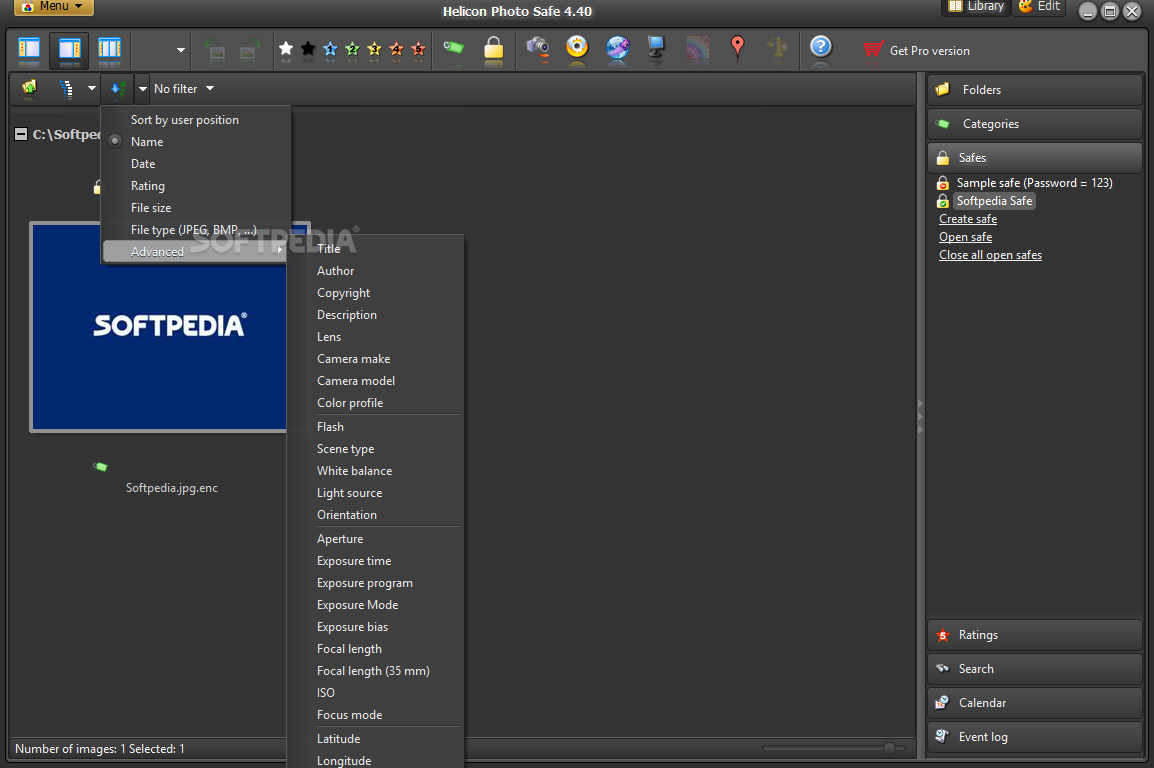Sort images by Date
Screen dimensions: 1154x768
tap(143, 164)
